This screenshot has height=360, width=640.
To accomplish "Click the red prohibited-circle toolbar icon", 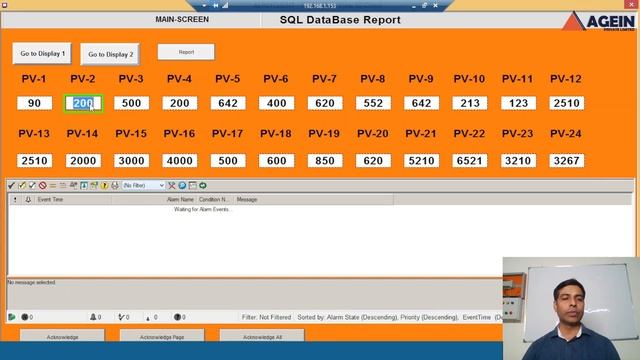I will (x=42, y=186).
